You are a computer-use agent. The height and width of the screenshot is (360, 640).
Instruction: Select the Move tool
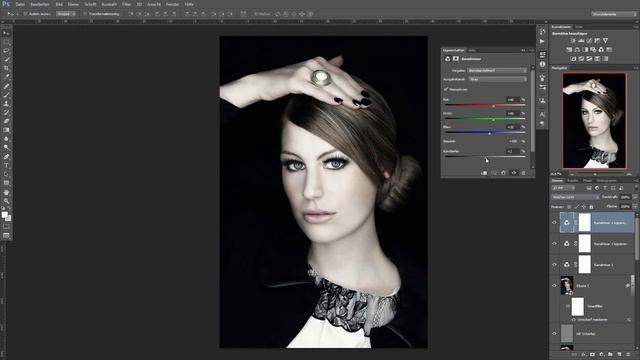(x=6, y=33)
